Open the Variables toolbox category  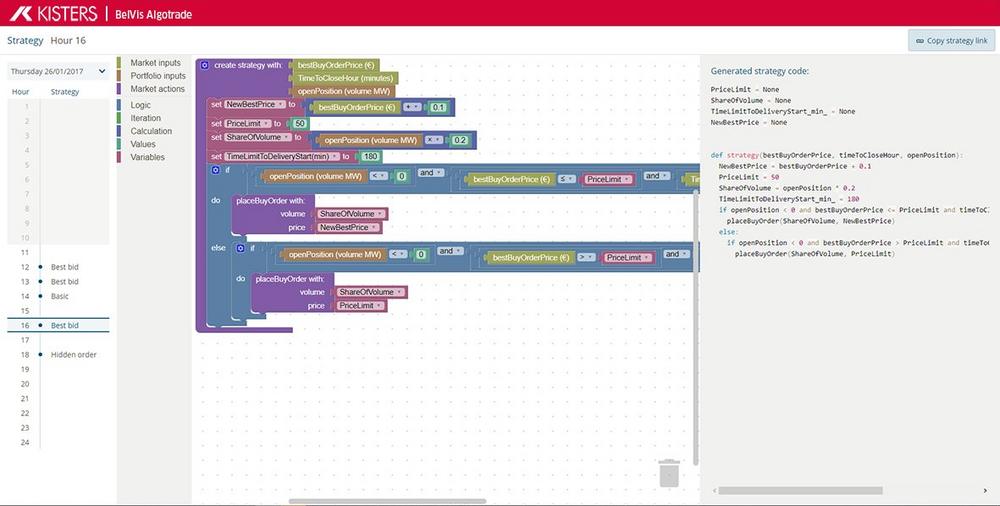(x=147, y=157)
